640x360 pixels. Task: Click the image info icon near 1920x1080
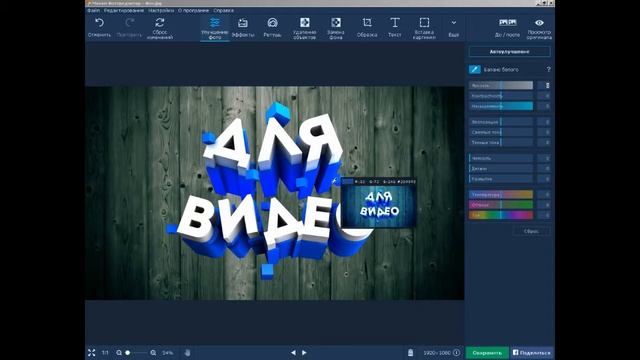coord(457,353)
